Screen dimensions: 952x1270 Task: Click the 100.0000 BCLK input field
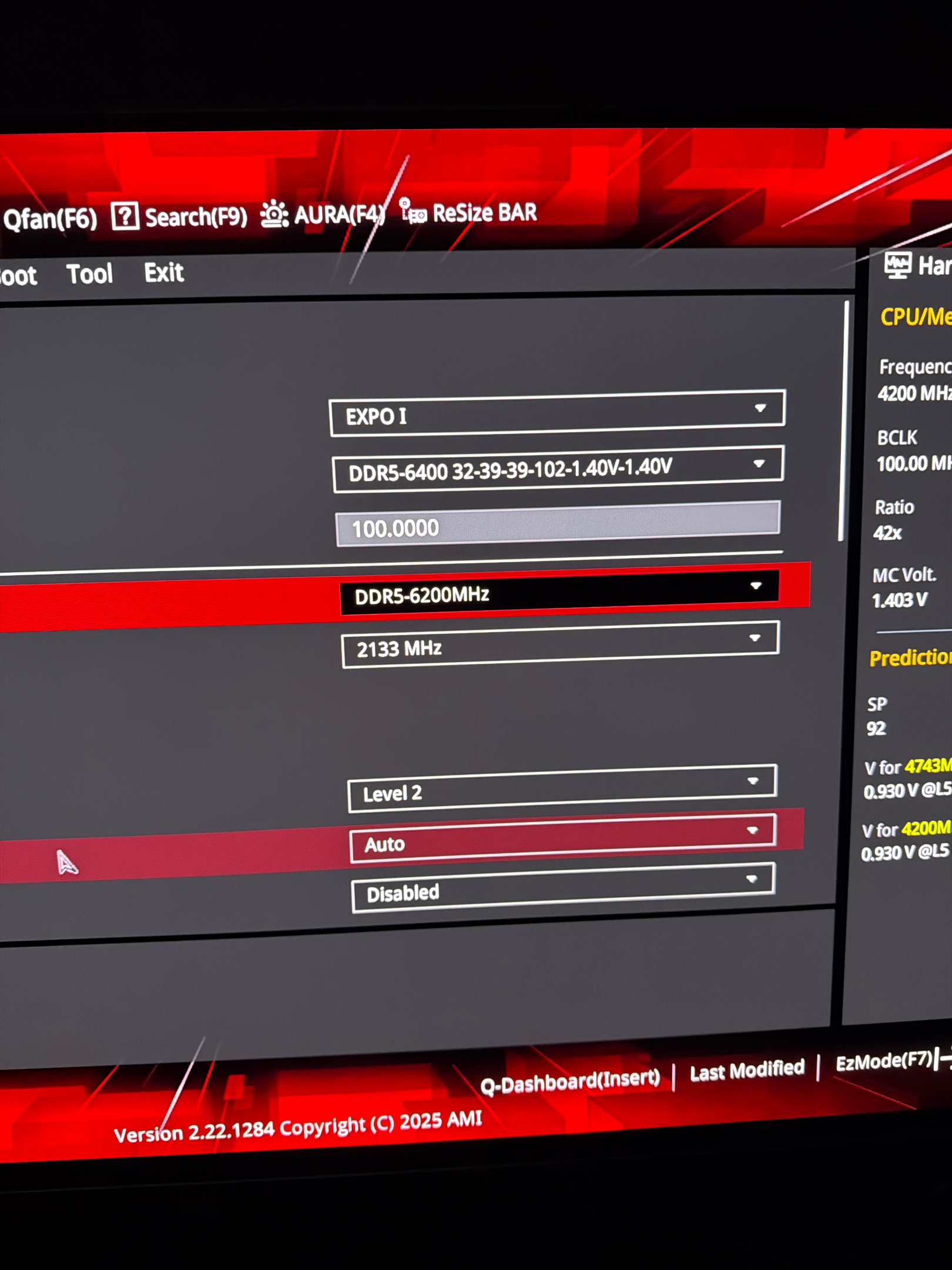coord(558,523)
